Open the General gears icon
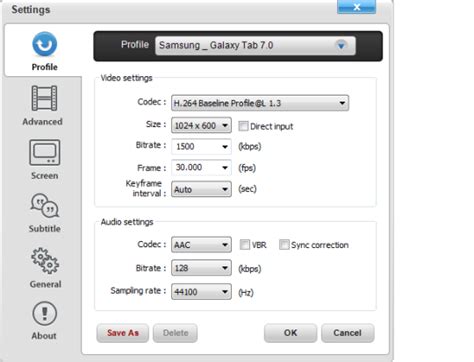474x362 pixels. tap(45, 261)
